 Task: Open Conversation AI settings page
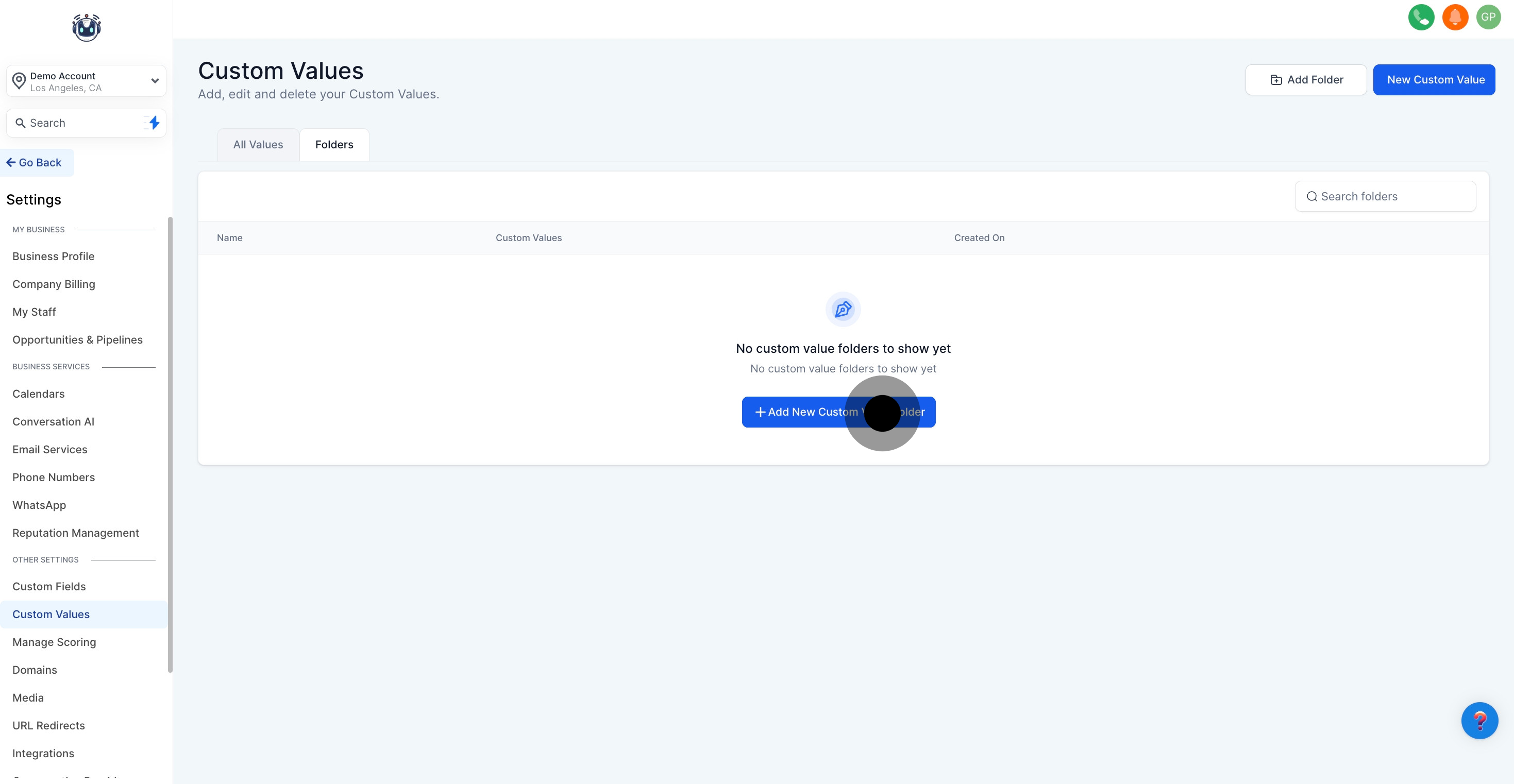[x=53, y=421]
